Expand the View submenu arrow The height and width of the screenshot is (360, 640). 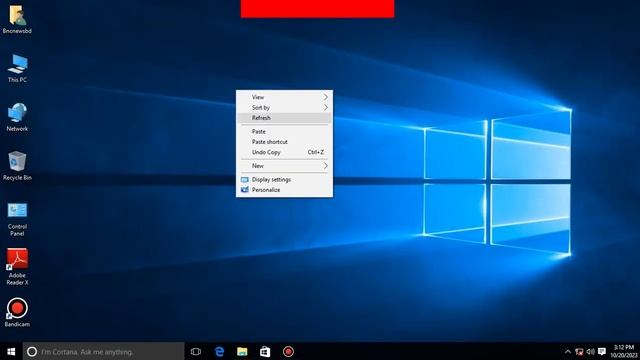point(326,97)
